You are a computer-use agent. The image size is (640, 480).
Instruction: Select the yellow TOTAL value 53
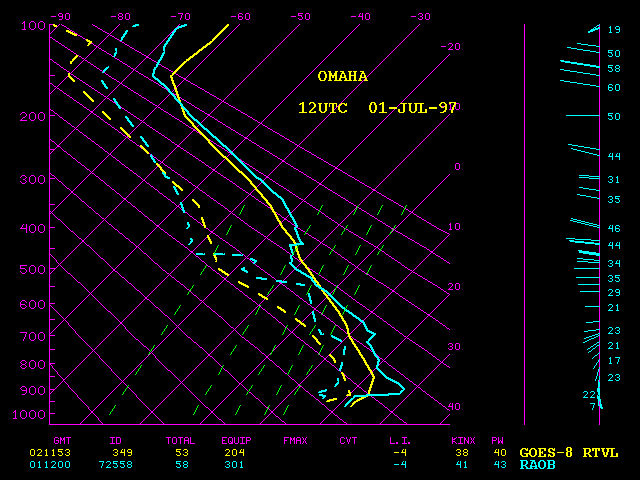point(182,453)
